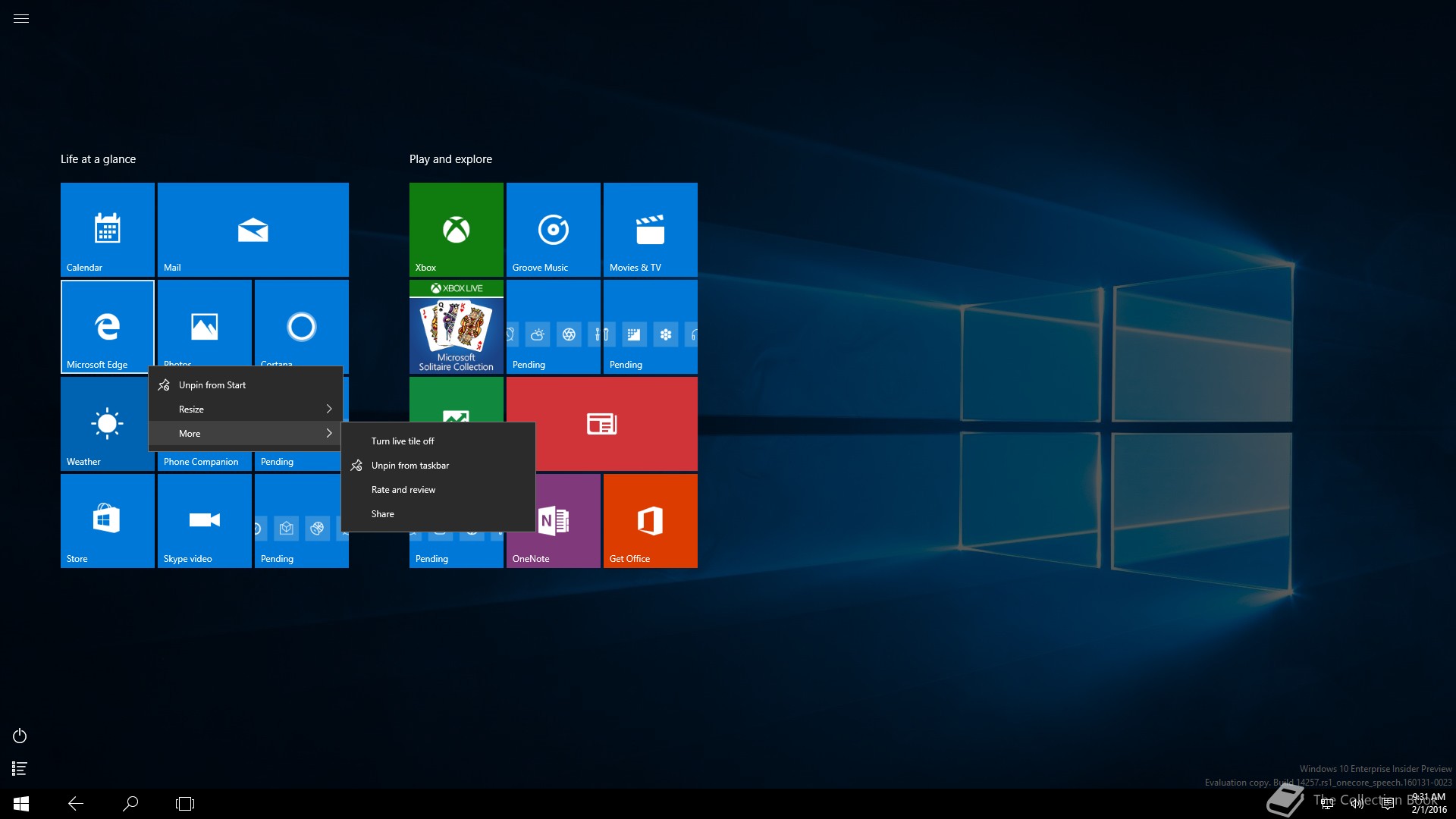Screen dimensions: 1456x819
Task: Click the Windows Start button
Action: 21,804
